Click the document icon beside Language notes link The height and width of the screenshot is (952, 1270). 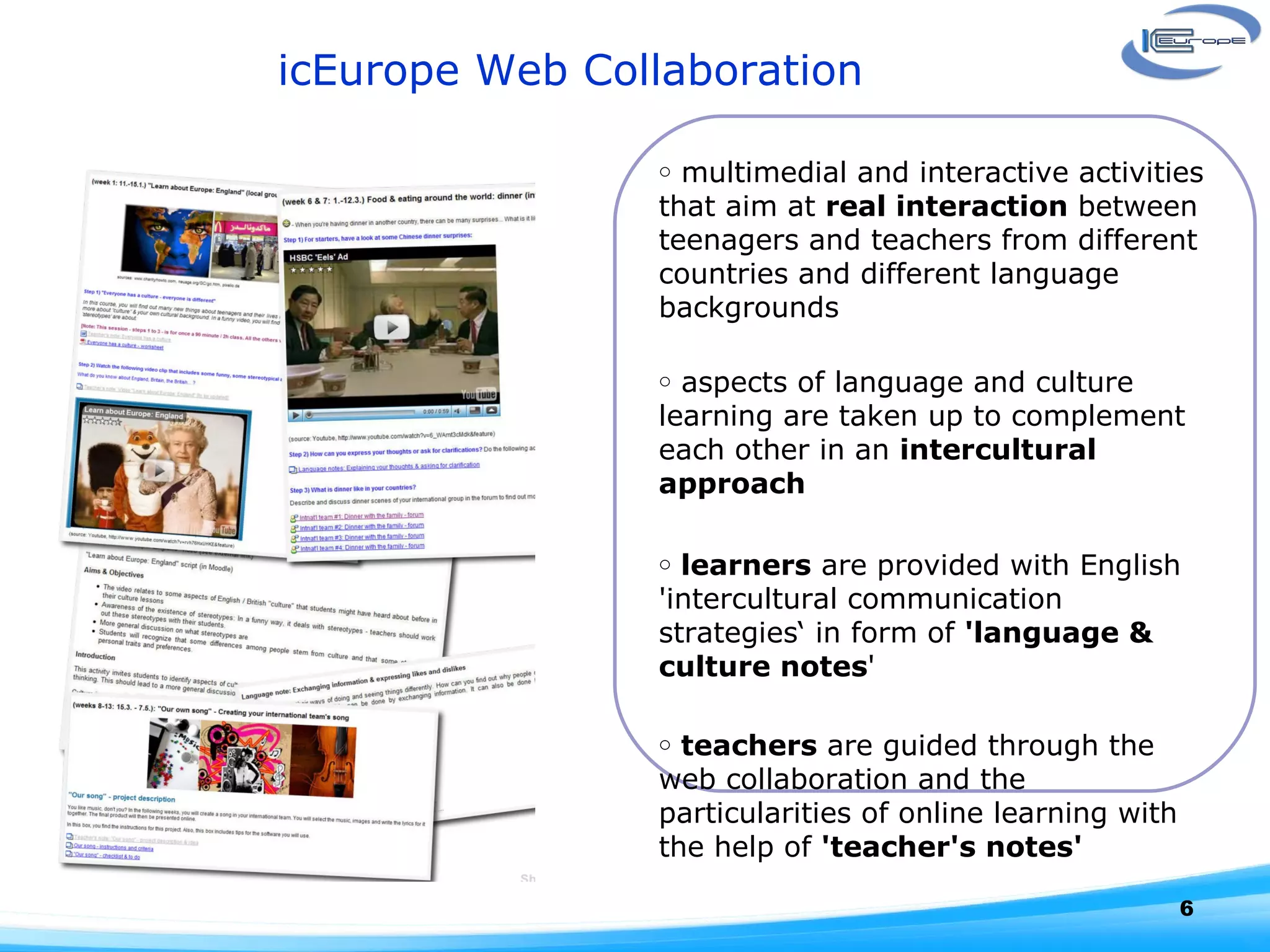click(293, 469)
